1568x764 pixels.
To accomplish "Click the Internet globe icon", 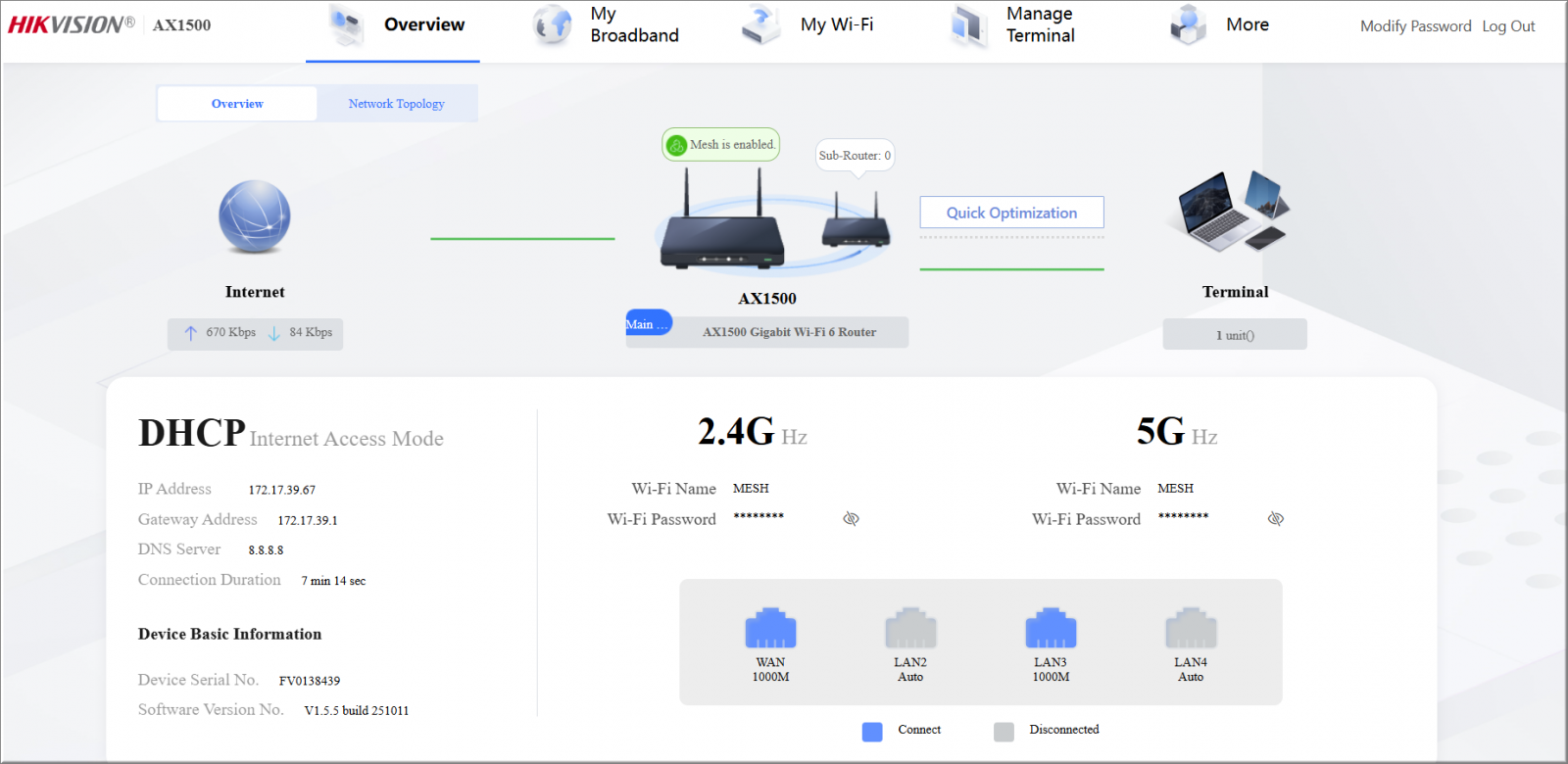I will 255,216.
